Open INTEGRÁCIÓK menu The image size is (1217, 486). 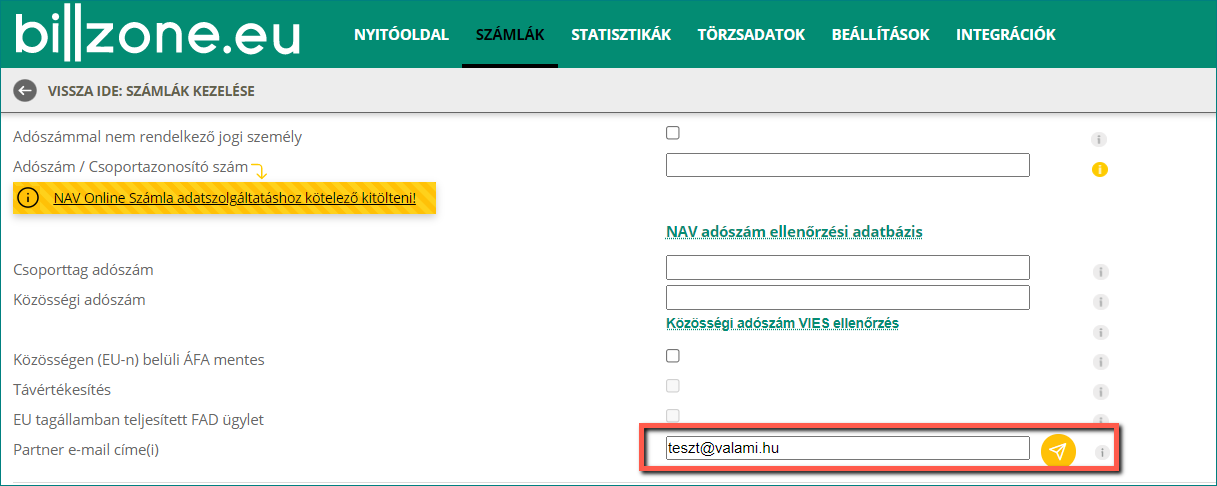tap(1006, 35)
